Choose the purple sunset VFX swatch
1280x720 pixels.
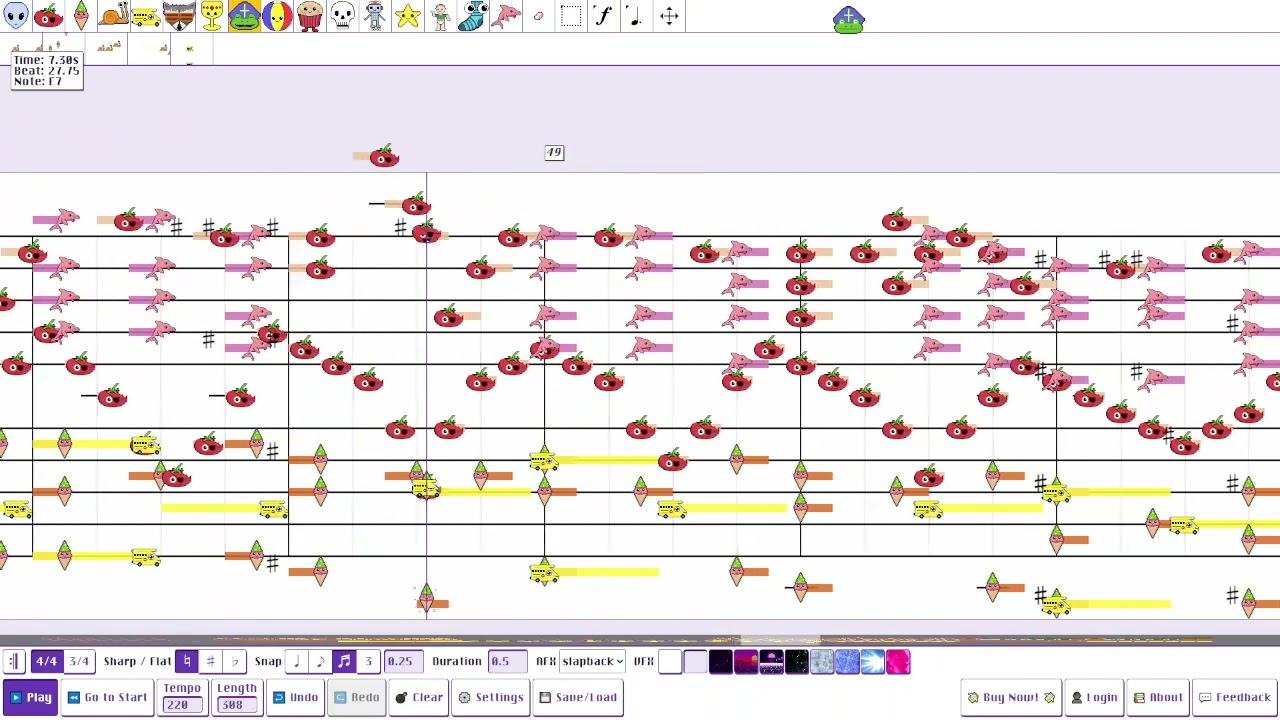746,661
